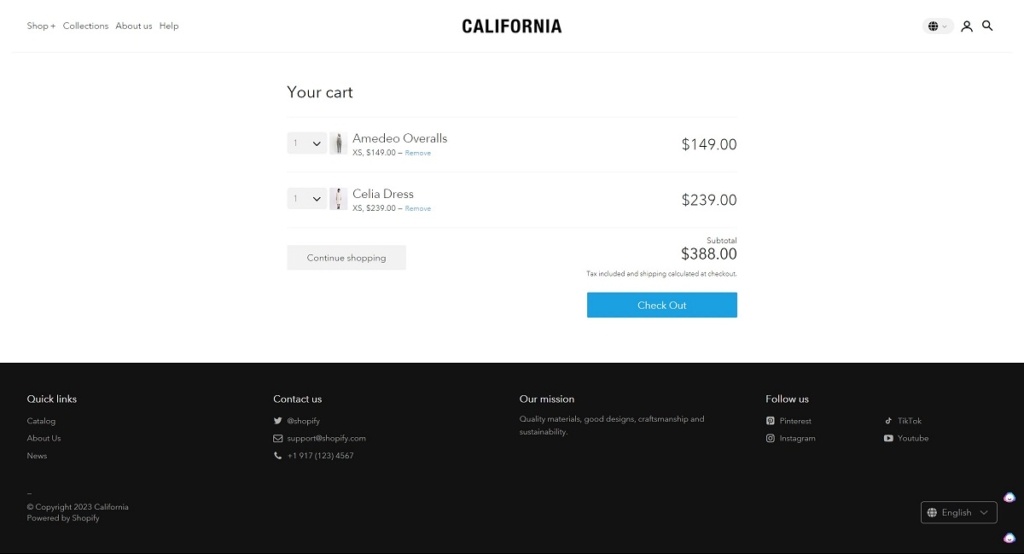
Task: Open the Shop + menu
Action: 41,26
